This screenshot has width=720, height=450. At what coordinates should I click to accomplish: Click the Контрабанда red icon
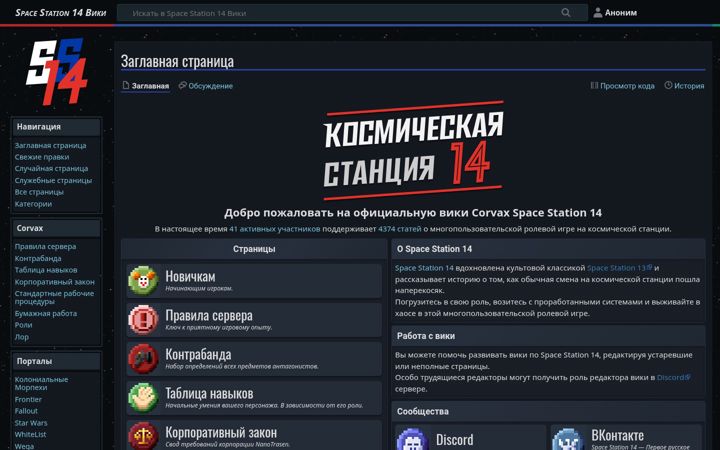pos(143,358)
